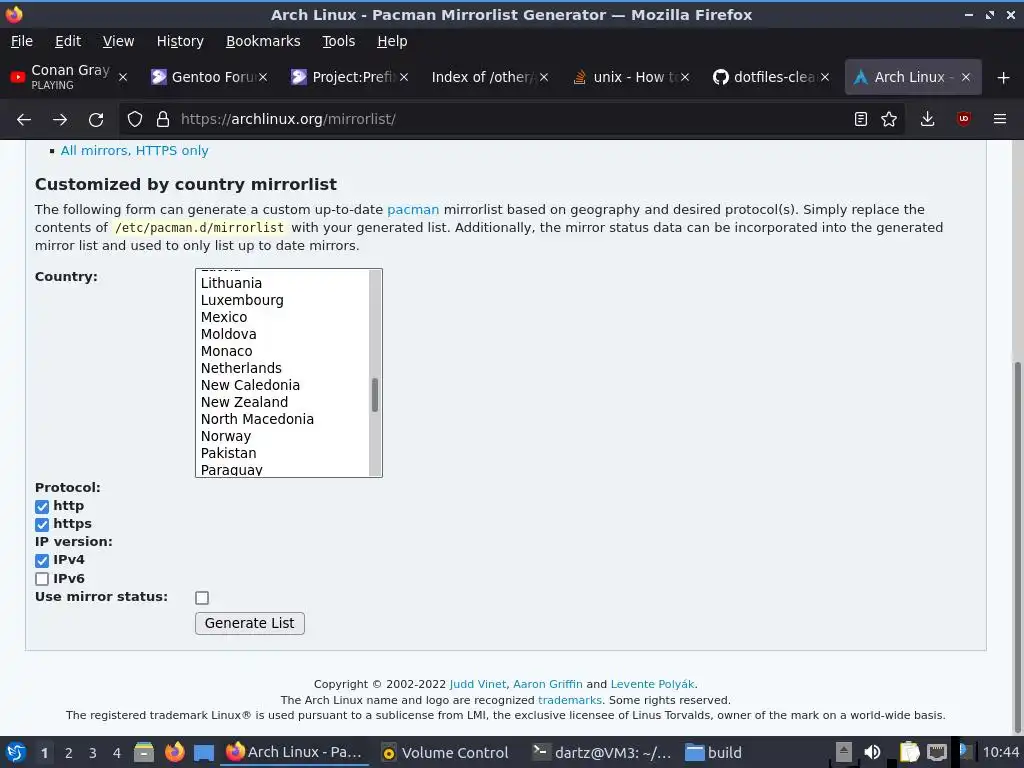Viewport: 1024px width, 768px height.
Task: Open the pacman link in the description
Action: click(413, 210)
